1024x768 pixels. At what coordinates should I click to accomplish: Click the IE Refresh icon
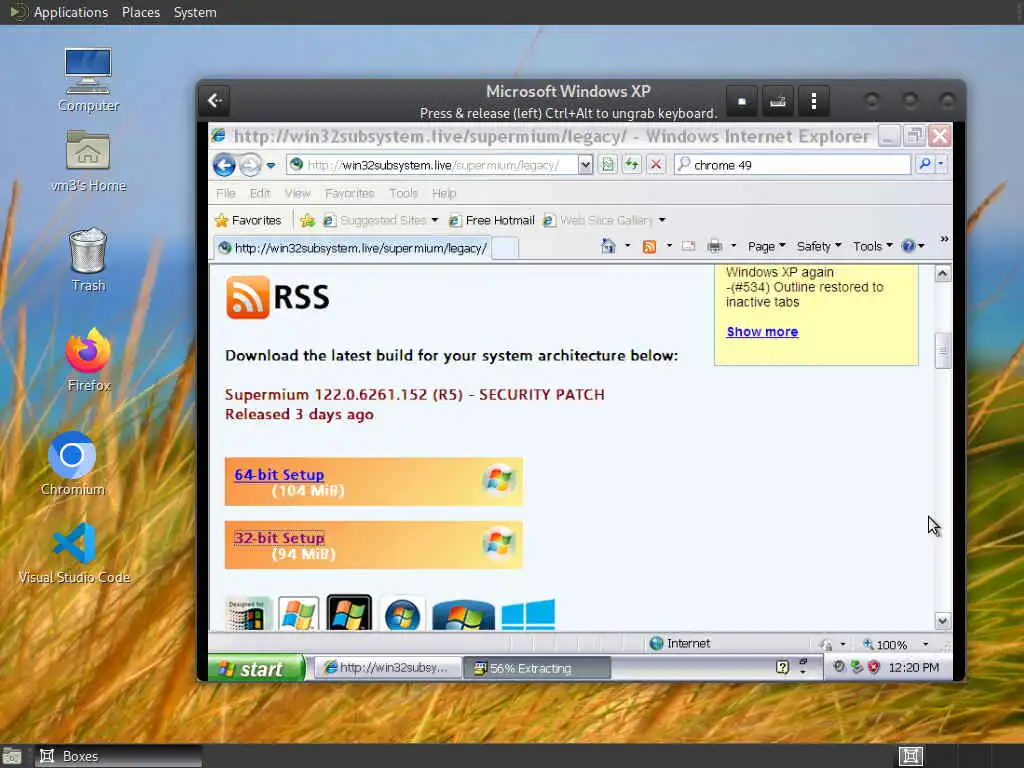tap(632, 165)
